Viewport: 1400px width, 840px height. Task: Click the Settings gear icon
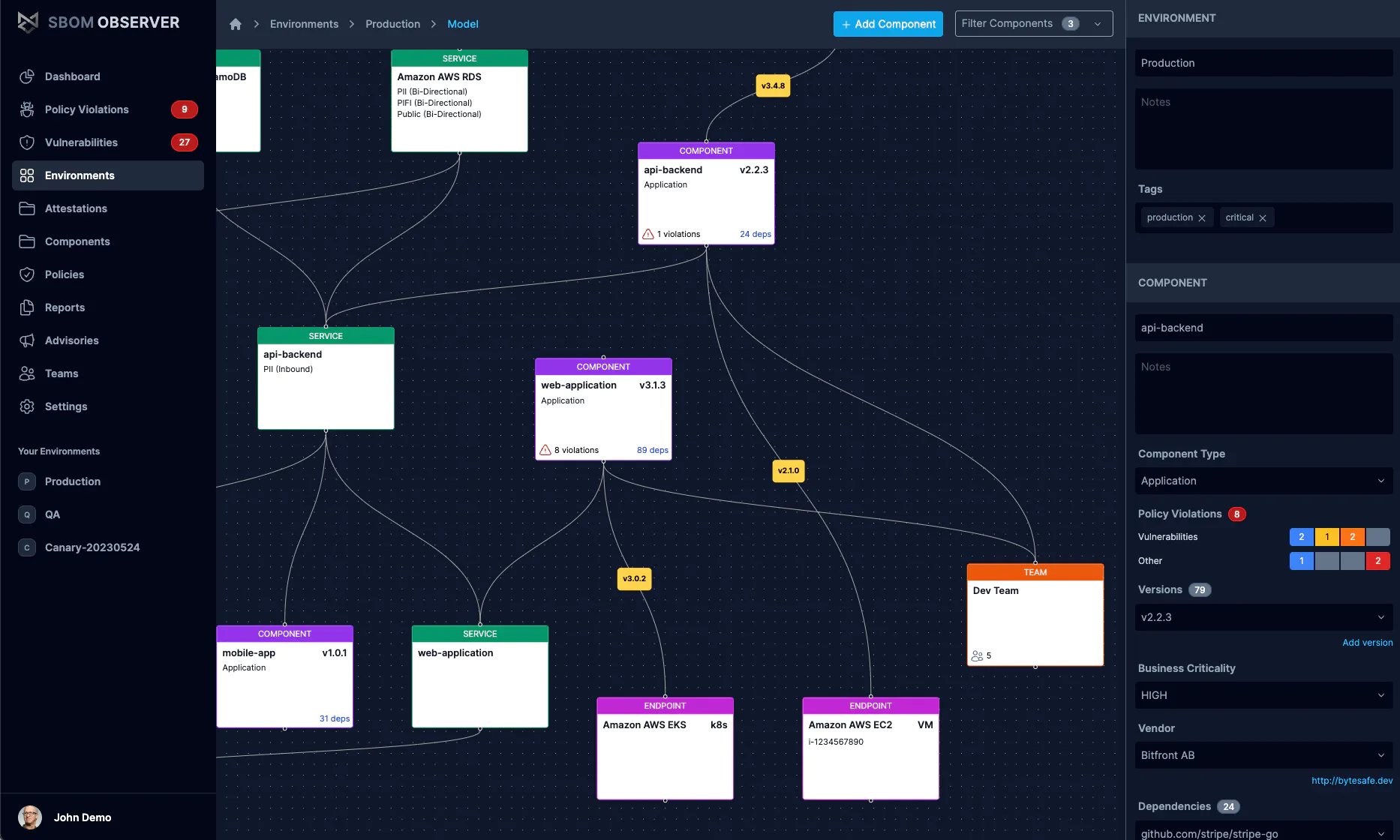pos(27,406)
